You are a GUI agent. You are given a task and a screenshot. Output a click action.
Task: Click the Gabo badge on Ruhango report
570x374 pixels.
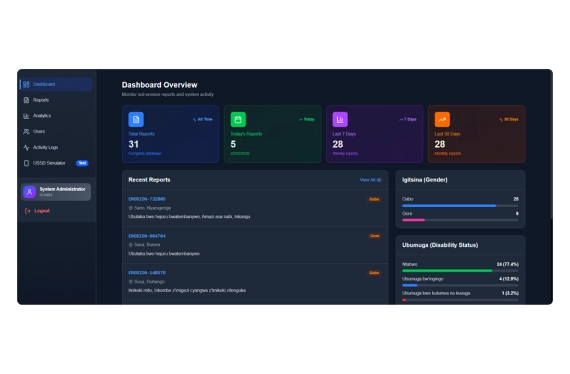(x=374, y=273)
